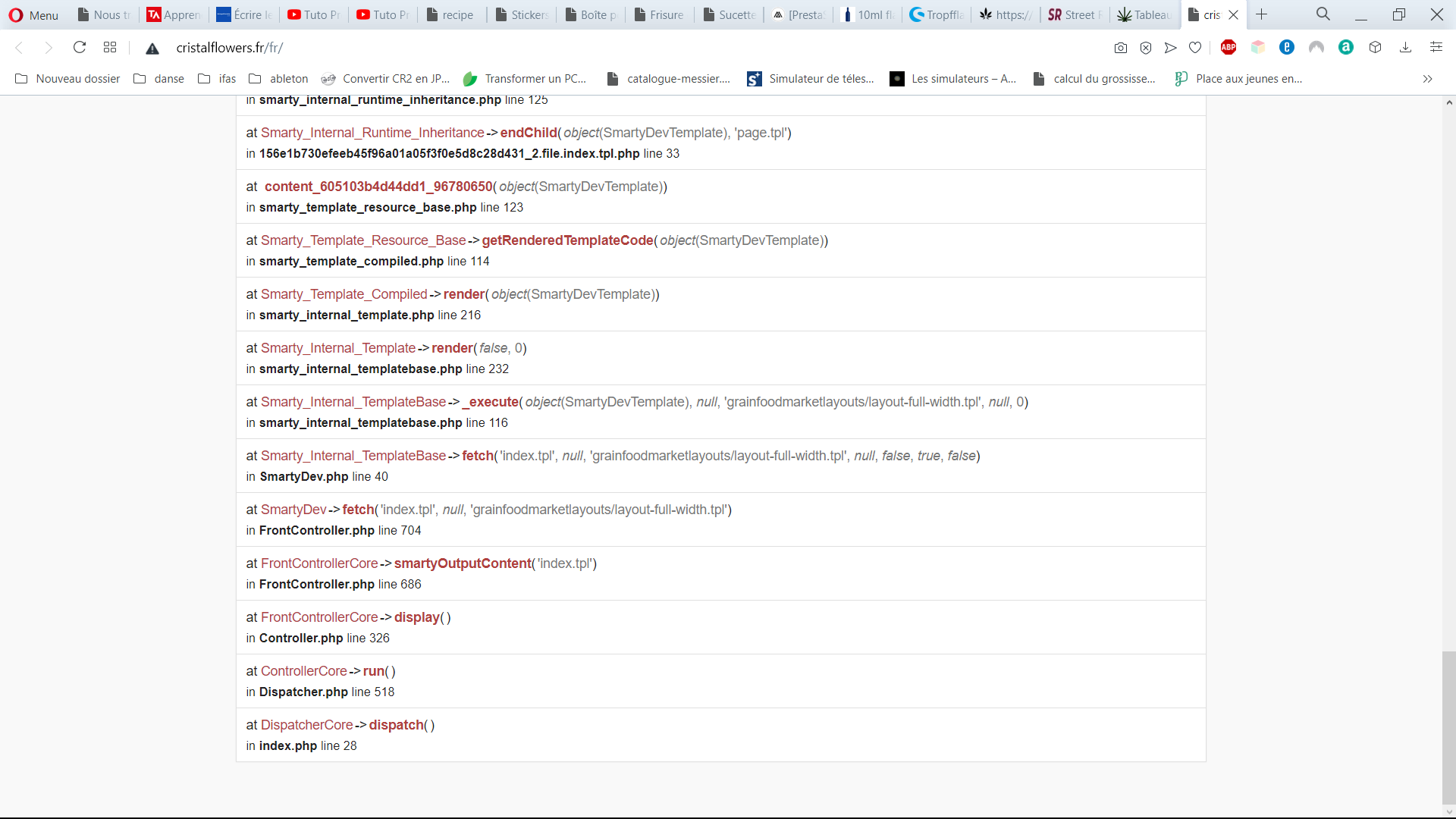Open the Easy Setup sliders icon
1456x819 pixels.
[1436, 47]
